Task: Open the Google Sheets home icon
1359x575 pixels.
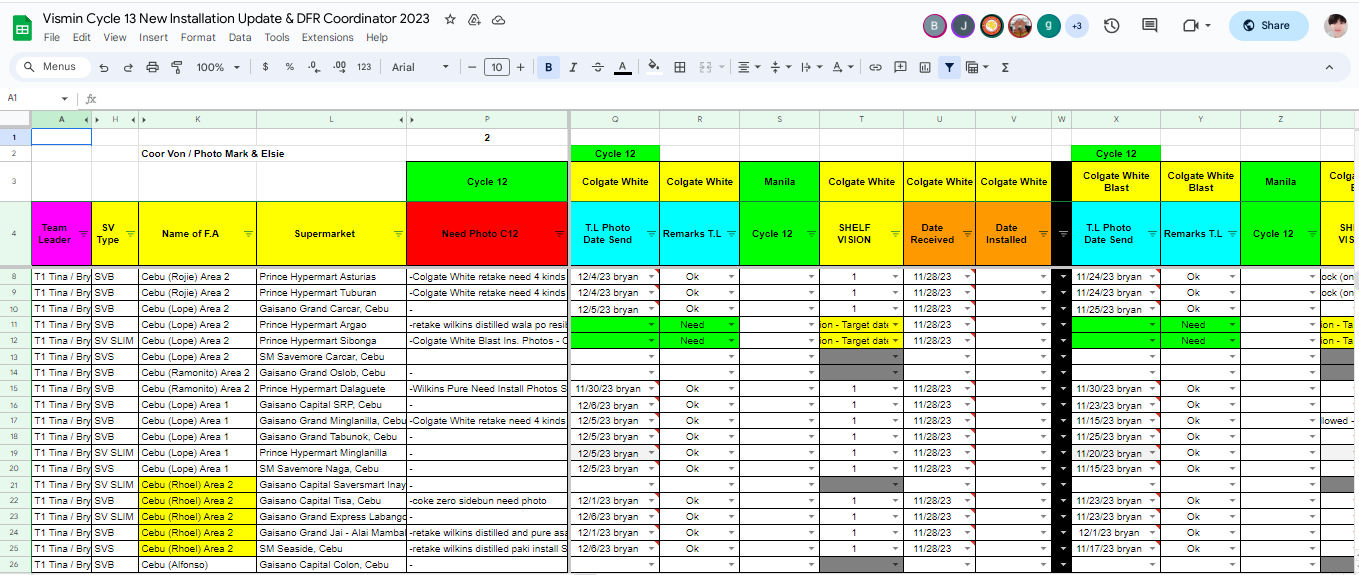Action: 22,27
